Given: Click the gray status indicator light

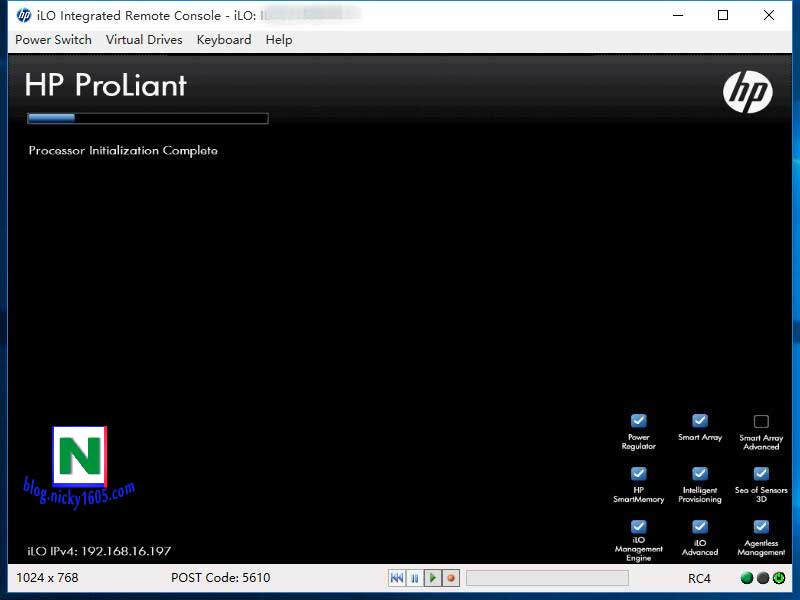Looking at the screenshot, I should click(763, 578).
